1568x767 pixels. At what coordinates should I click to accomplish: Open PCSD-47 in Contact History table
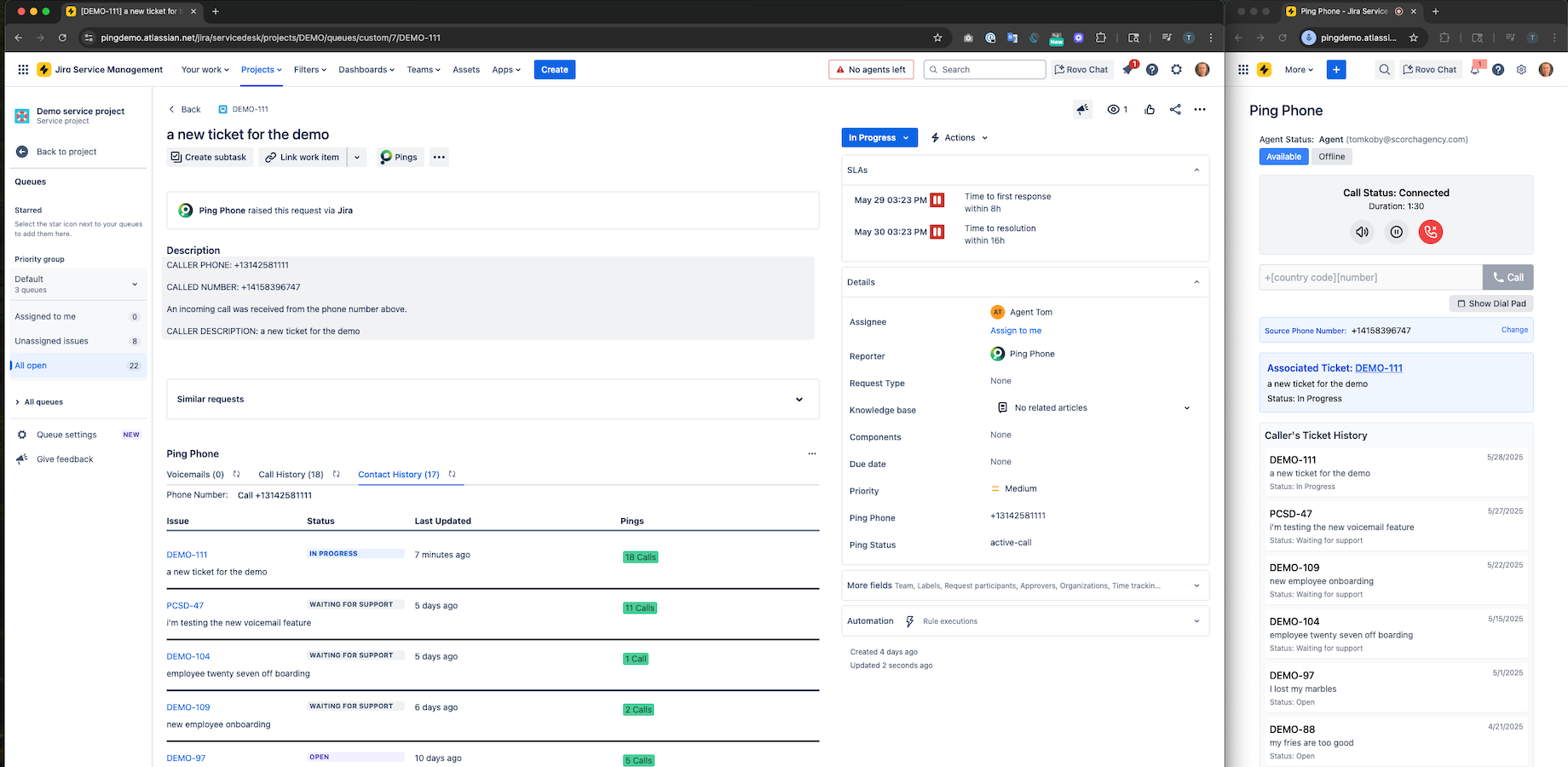coord(185,606)
